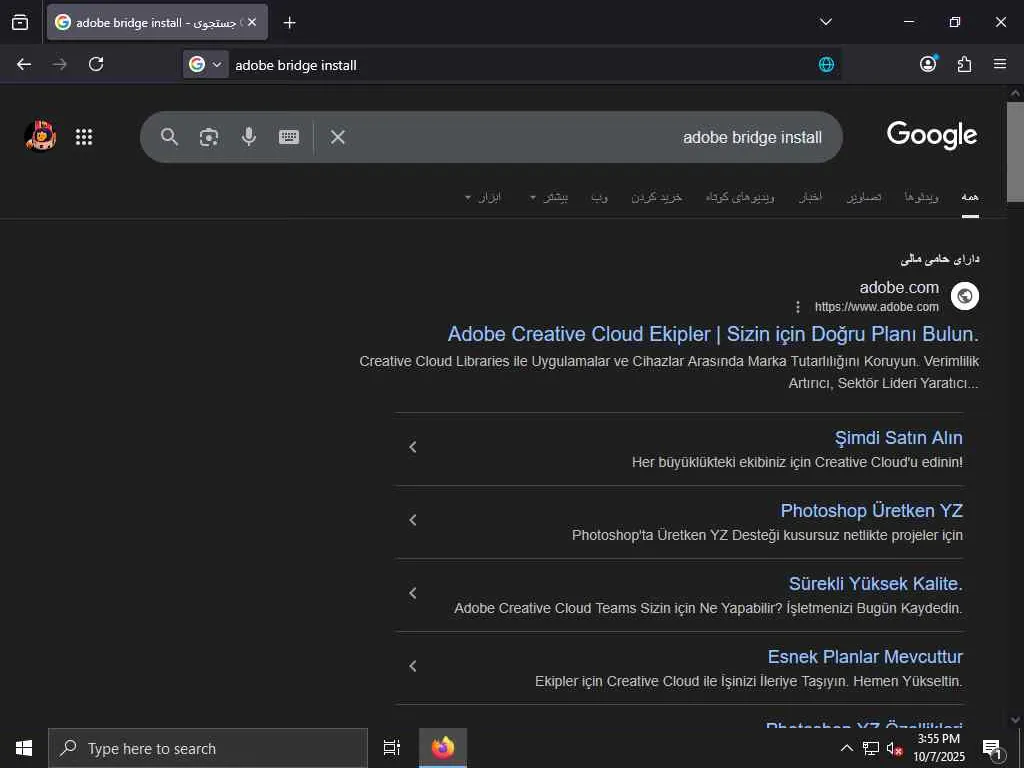Open Windows Task View

point(392,748)
